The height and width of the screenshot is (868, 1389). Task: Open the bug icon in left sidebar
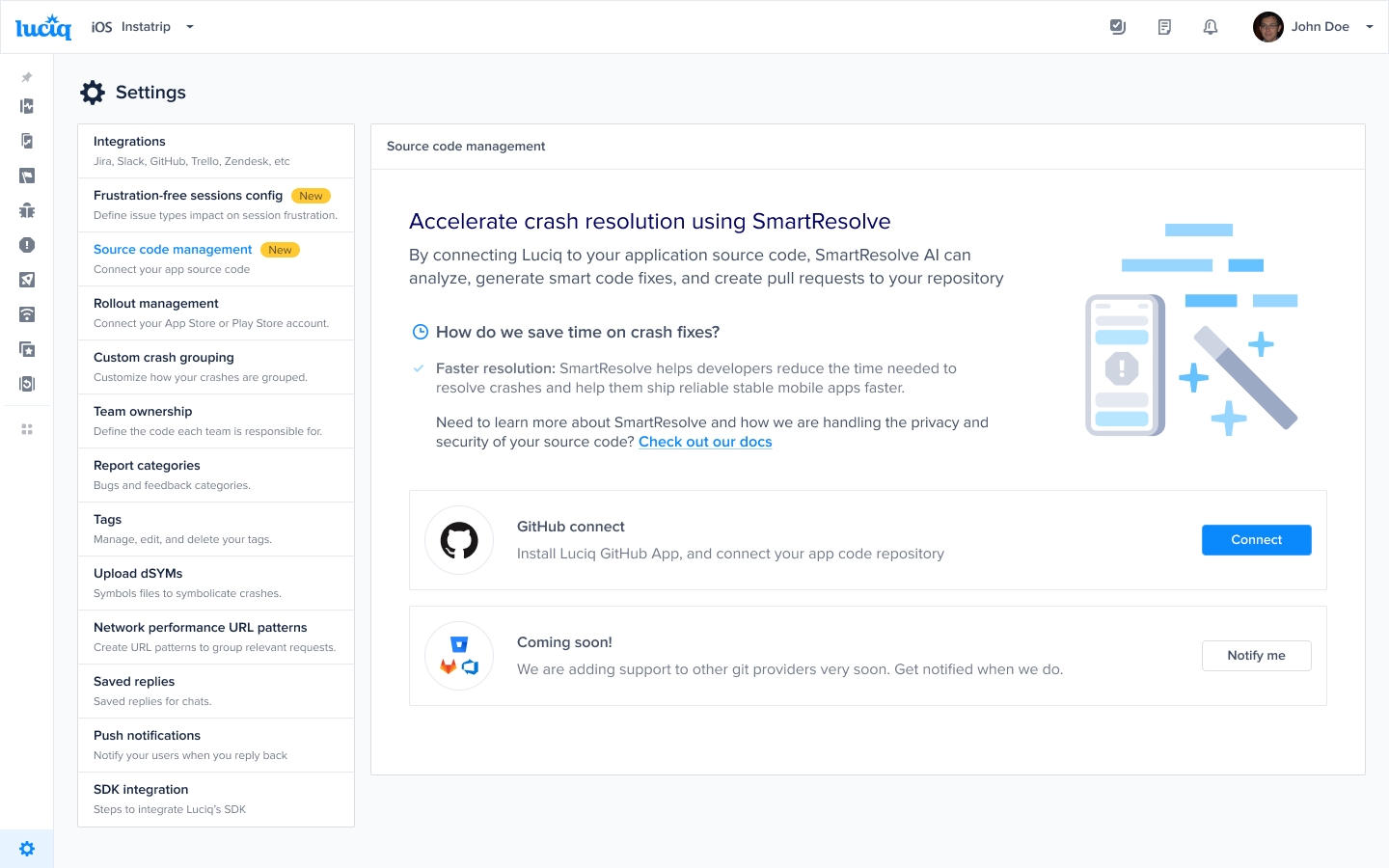click(x=27, y=210)
